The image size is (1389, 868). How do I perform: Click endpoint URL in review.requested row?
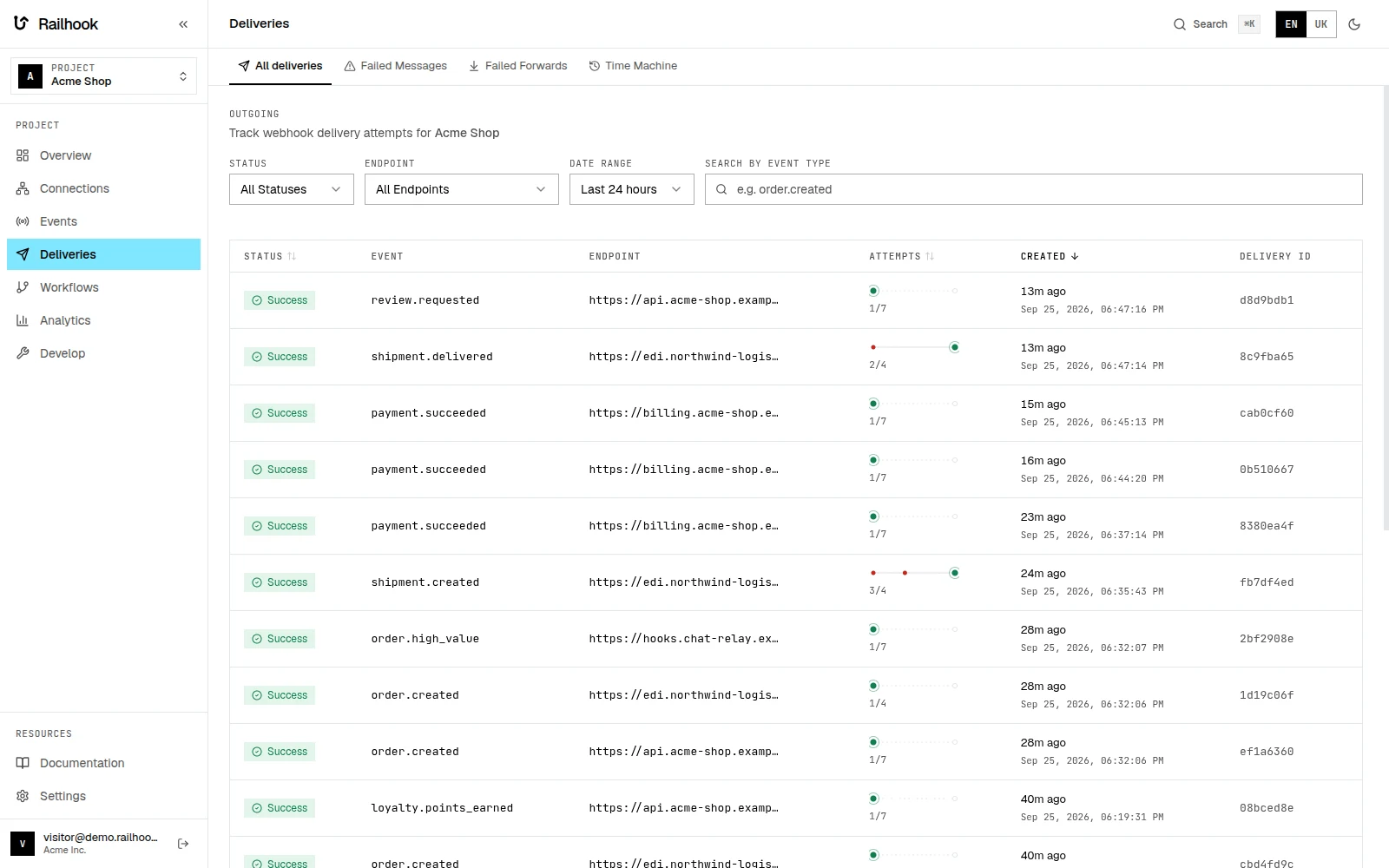tap(683, 300)
